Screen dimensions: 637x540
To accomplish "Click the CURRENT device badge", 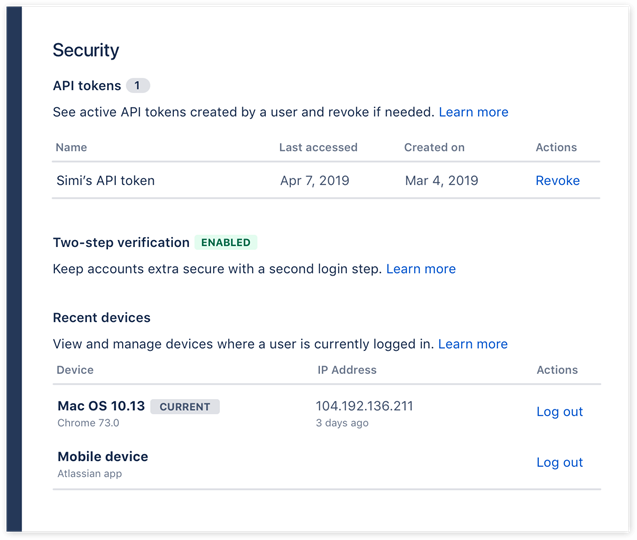I will 185,407.
